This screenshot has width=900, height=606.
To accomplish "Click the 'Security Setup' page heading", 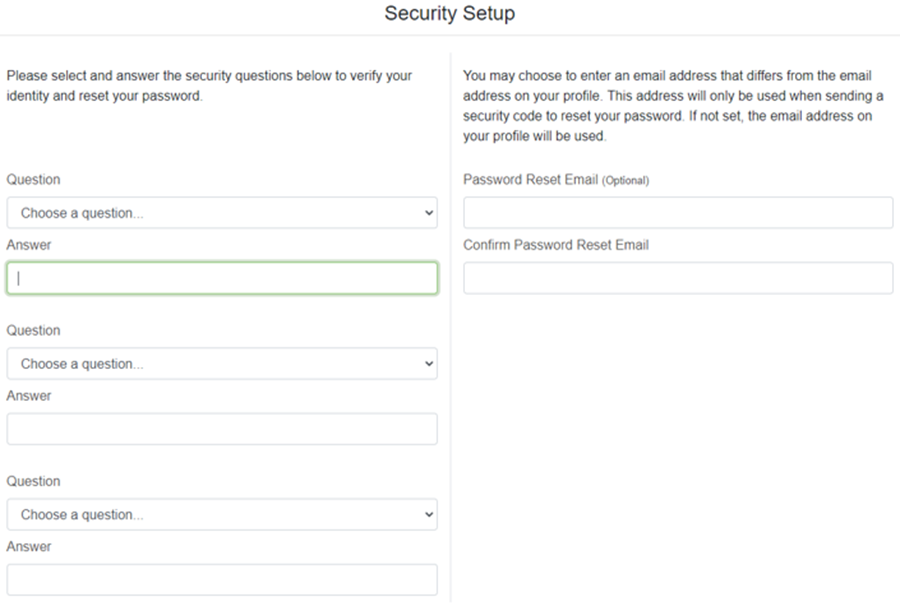I will coord(450,14).
